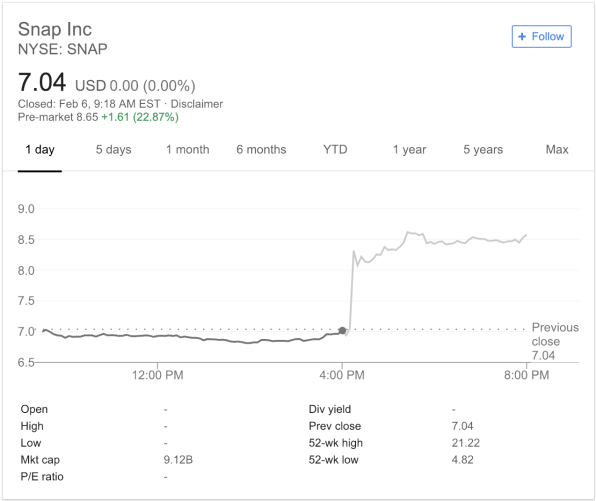Image resolution: width=596 pixels, height=501 pixels.
Task: Switch to the 5 years tab
Action: tap(483, 149)
